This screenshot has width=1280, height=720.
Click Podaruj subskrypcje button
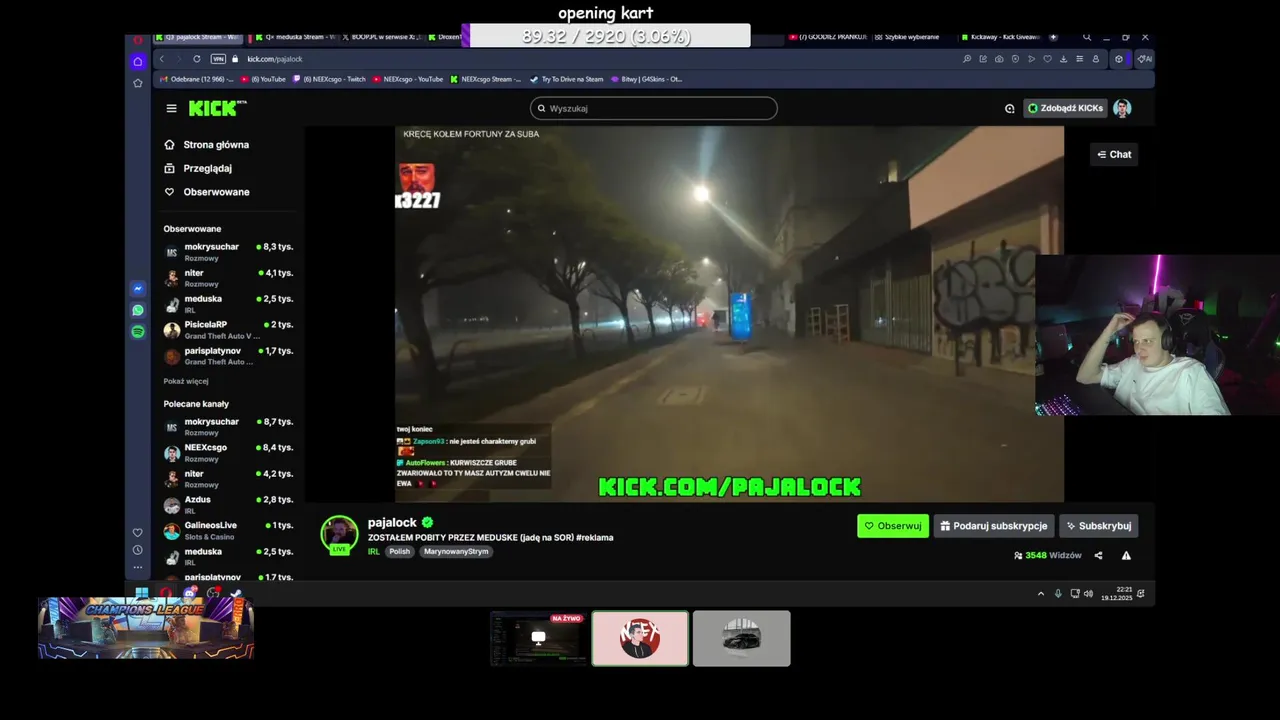coord(994,526)
